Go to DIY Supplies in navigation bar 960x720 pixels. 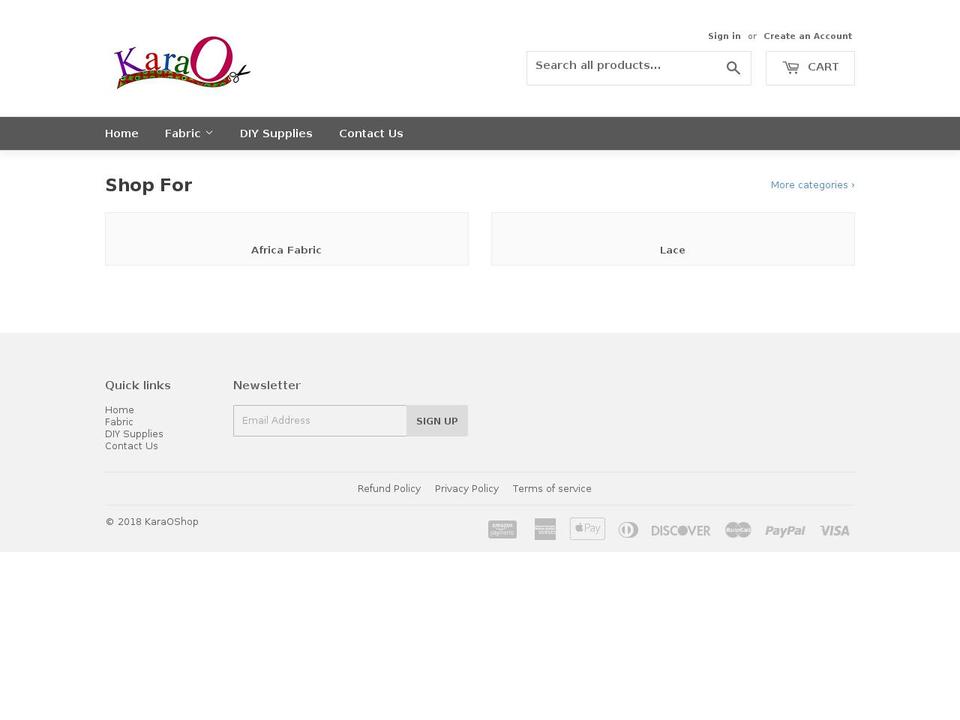click(x=276, y=133)
